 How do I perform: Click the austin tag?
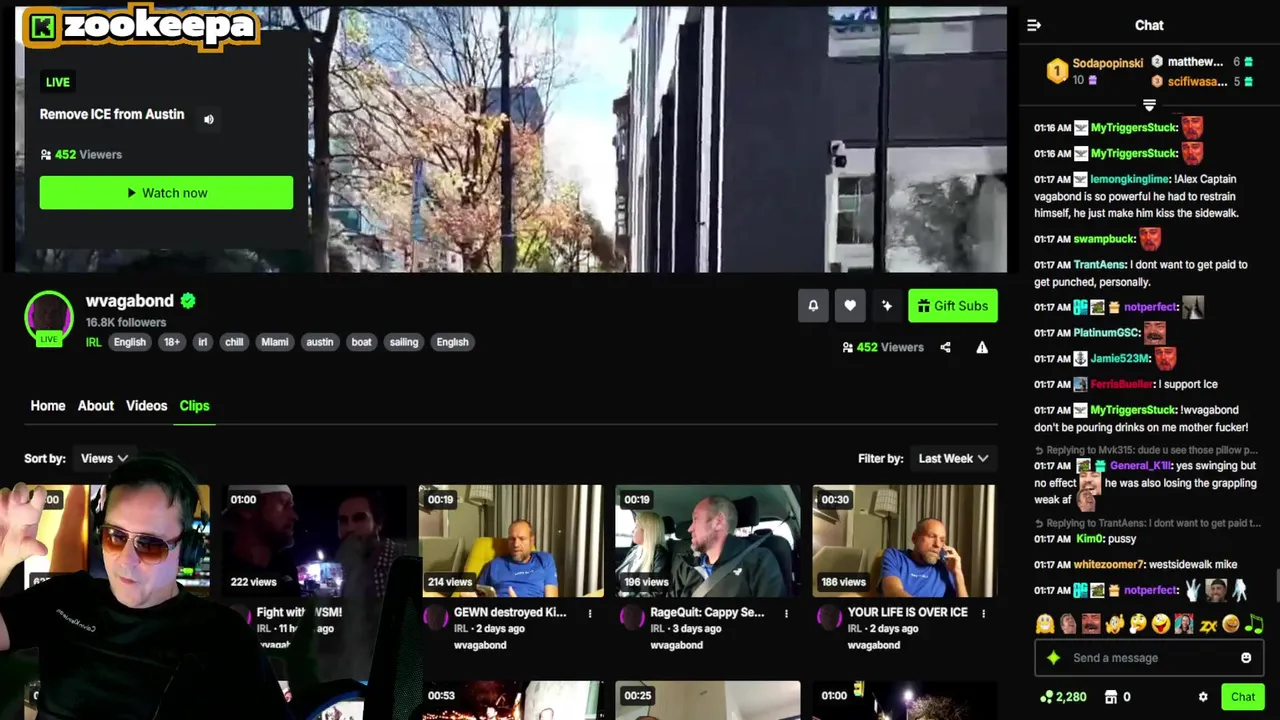coord(320,342)
